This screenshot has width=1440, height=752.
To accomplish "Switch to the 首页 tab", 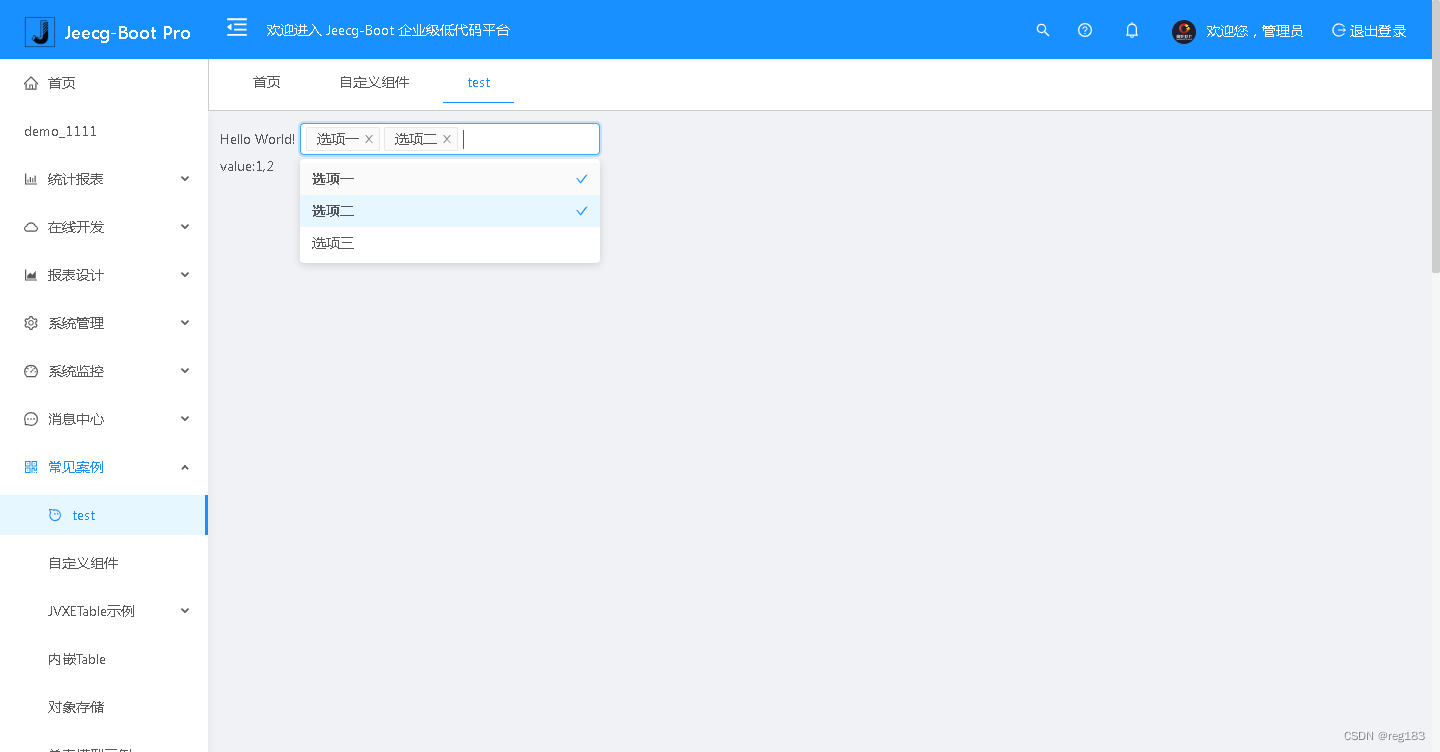I will [267, 82].
